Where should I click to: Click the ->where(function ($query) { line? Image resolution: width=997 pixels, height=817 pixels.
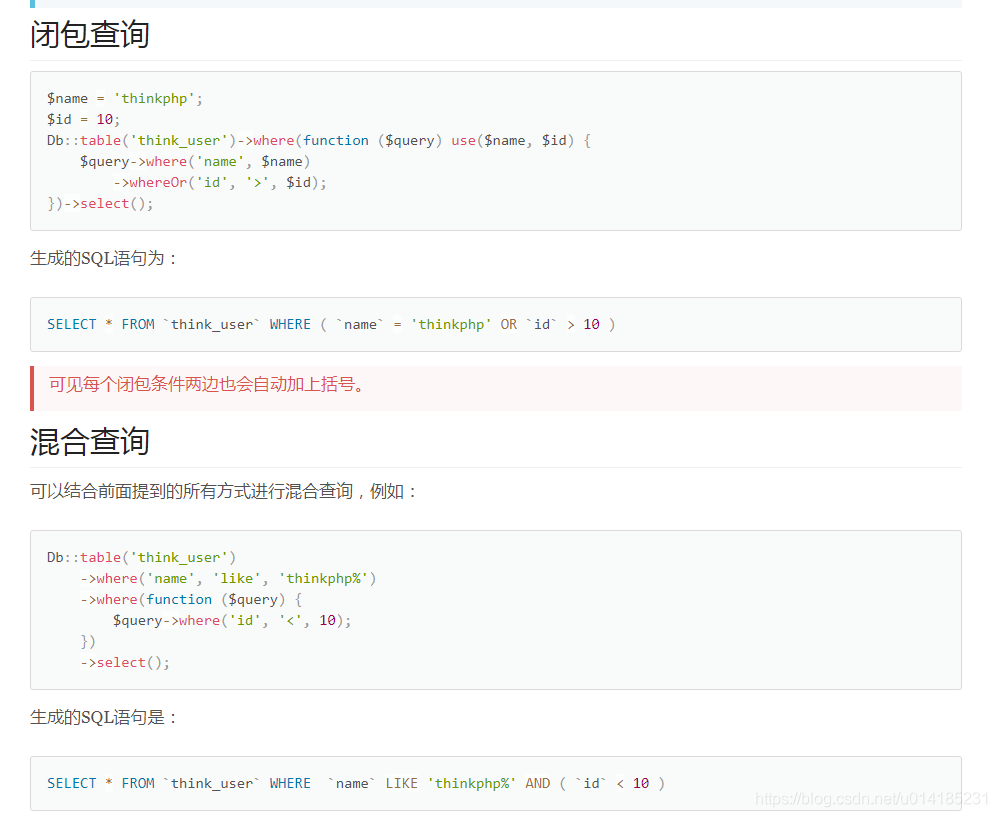tap(191, 599)
